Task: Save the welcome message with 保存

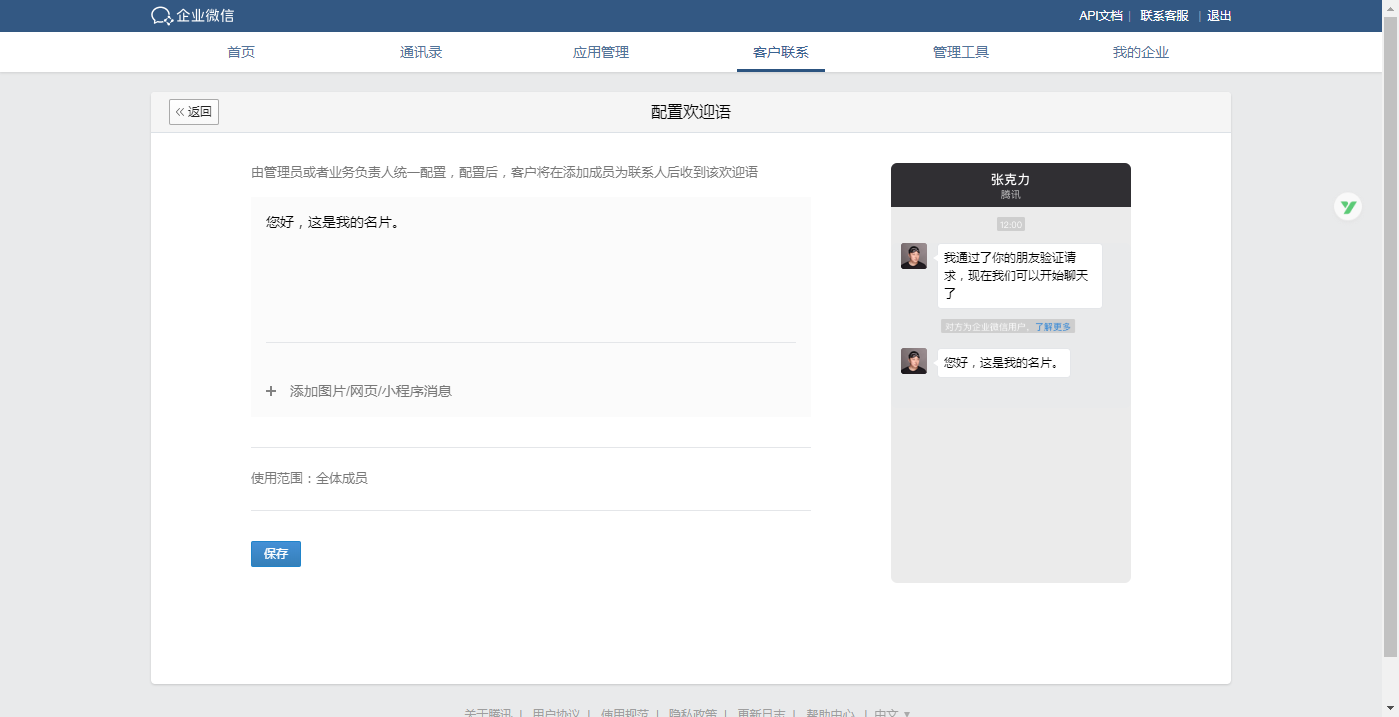Action: pyautogui.click(x=276, y=554)
